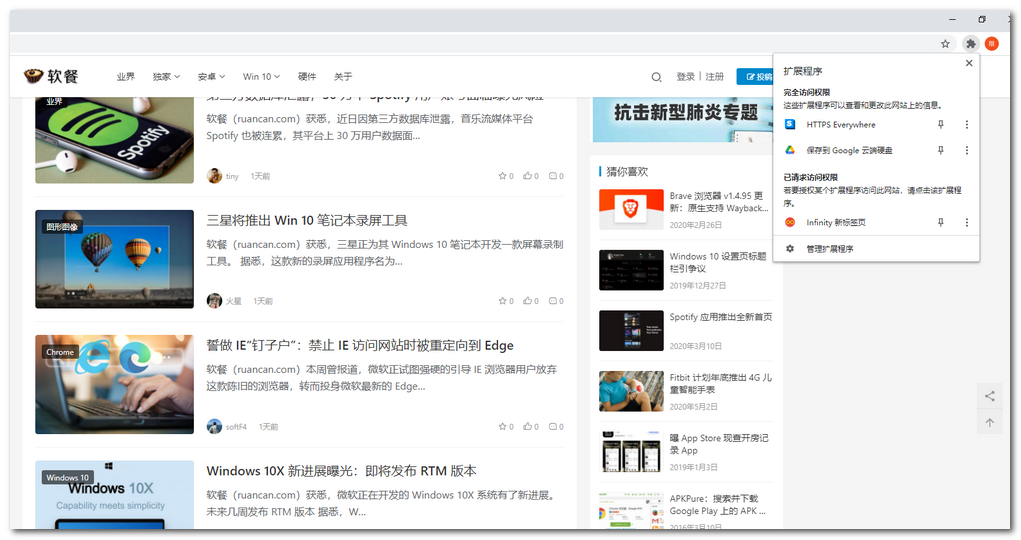The width and height of the screenshot is (1021, 540).
Task: Click the Google Drive extension icon
Action: pos(790,150)
